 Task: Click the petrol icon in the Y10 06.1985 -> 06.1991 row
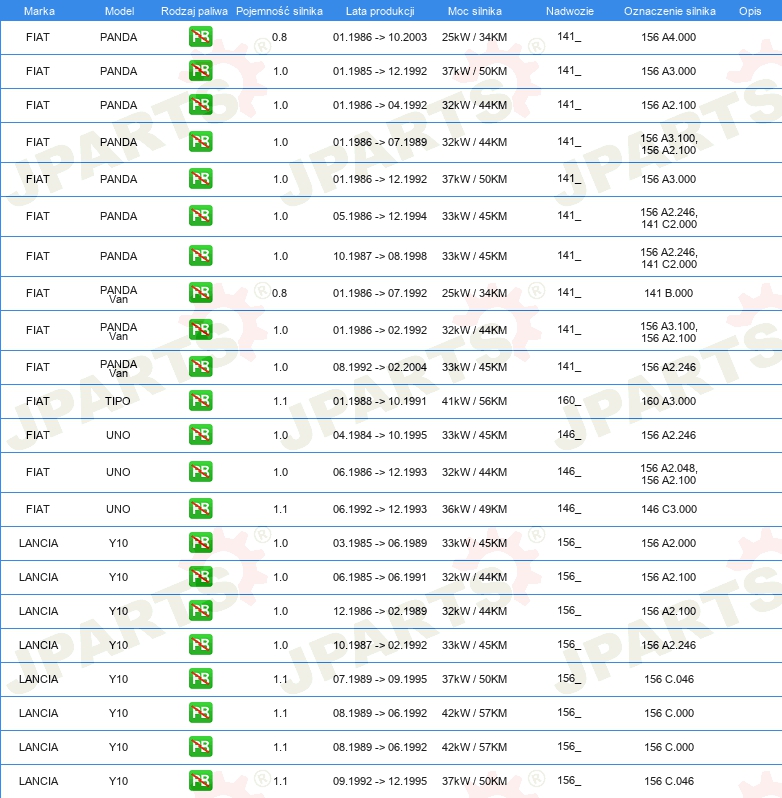pyautogui.click(x=200, y=577)
